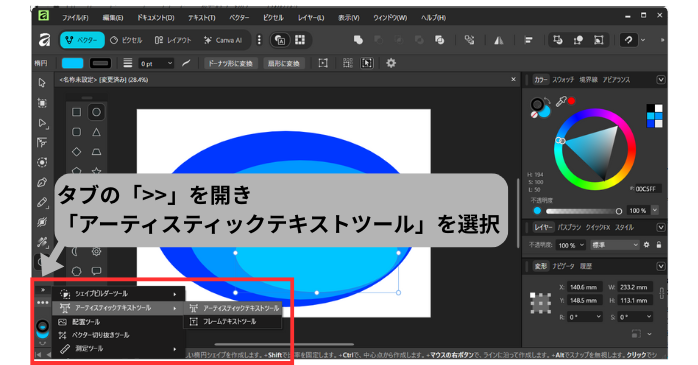Click the X position field 140.6 mm

(x=584, y=288)
